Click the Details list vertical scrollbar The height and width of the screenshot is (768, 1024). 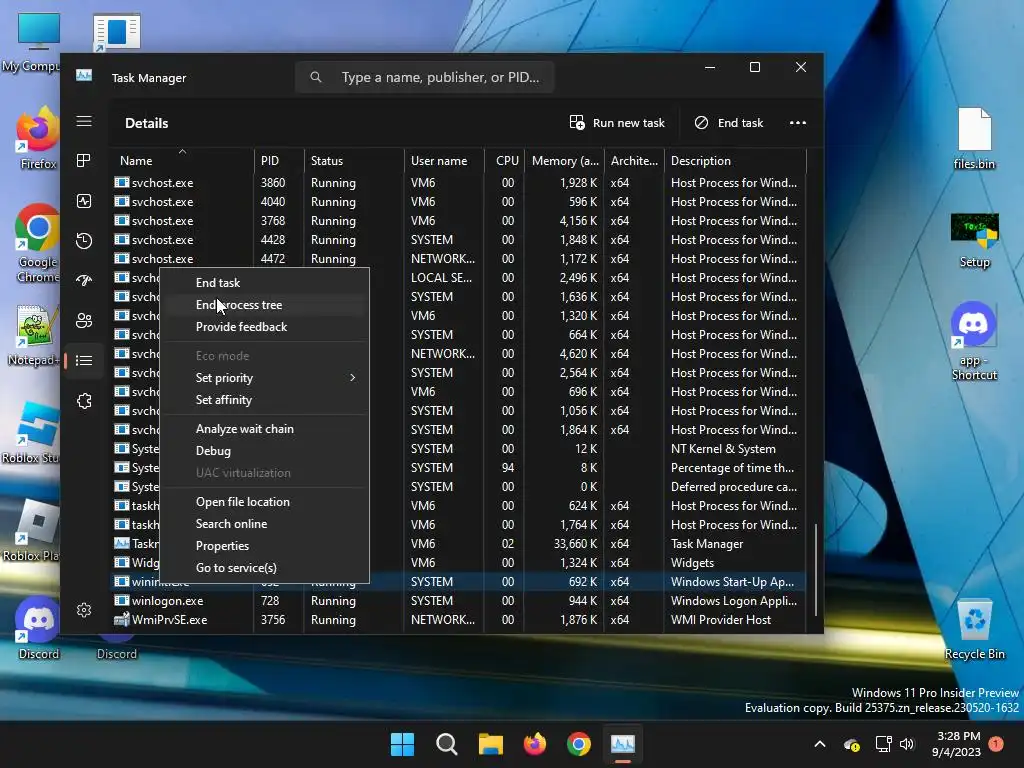tap(816, 569)
